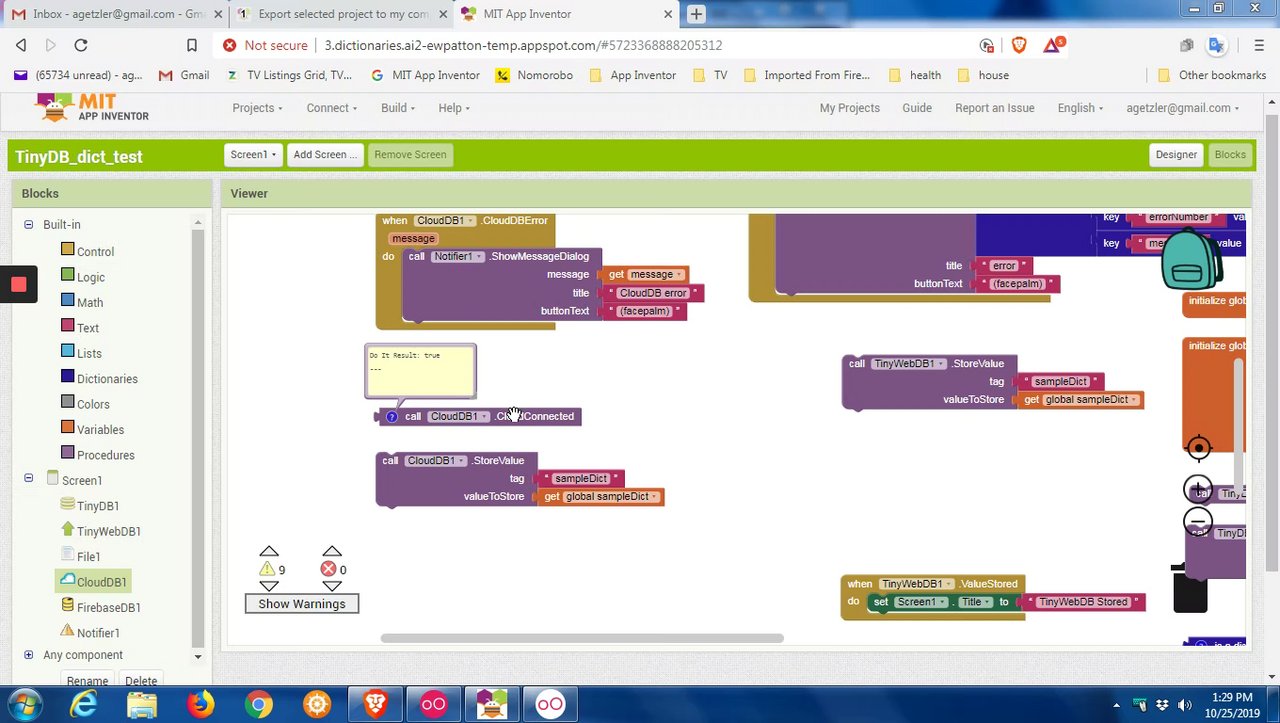Open the English language dropdown
The height and width of the screenshot is (723, 1280).
(1080, 108)
